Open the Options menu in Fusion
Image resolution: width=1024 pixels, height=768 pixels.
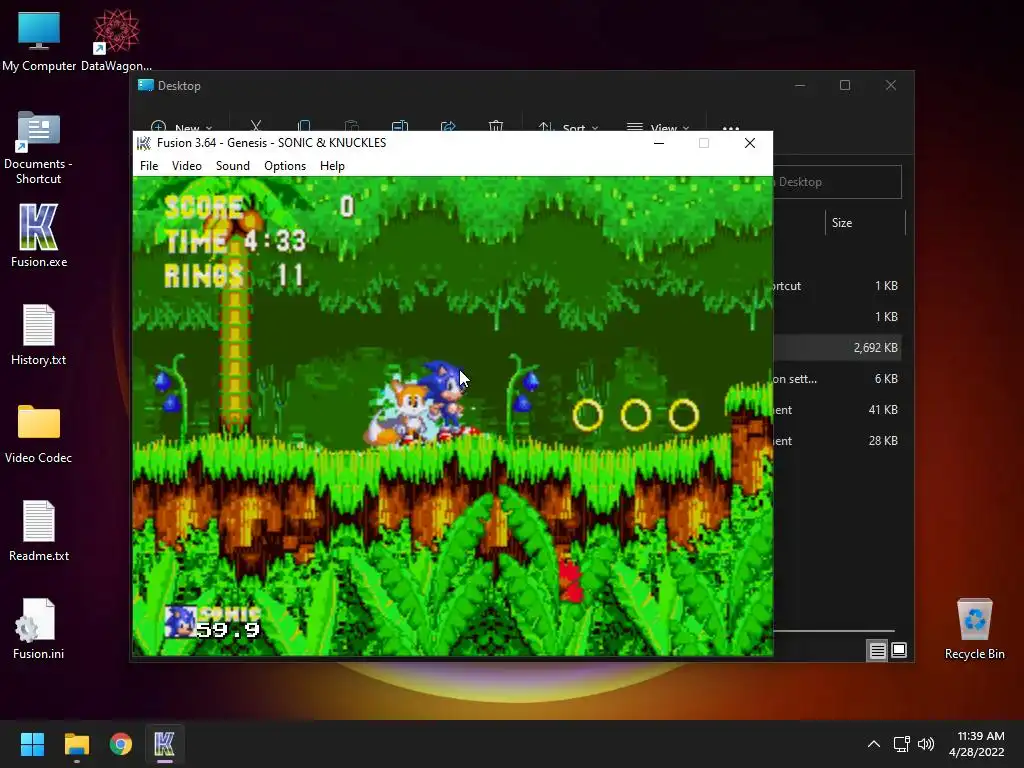pyautogui.click(x=285, y=166)
